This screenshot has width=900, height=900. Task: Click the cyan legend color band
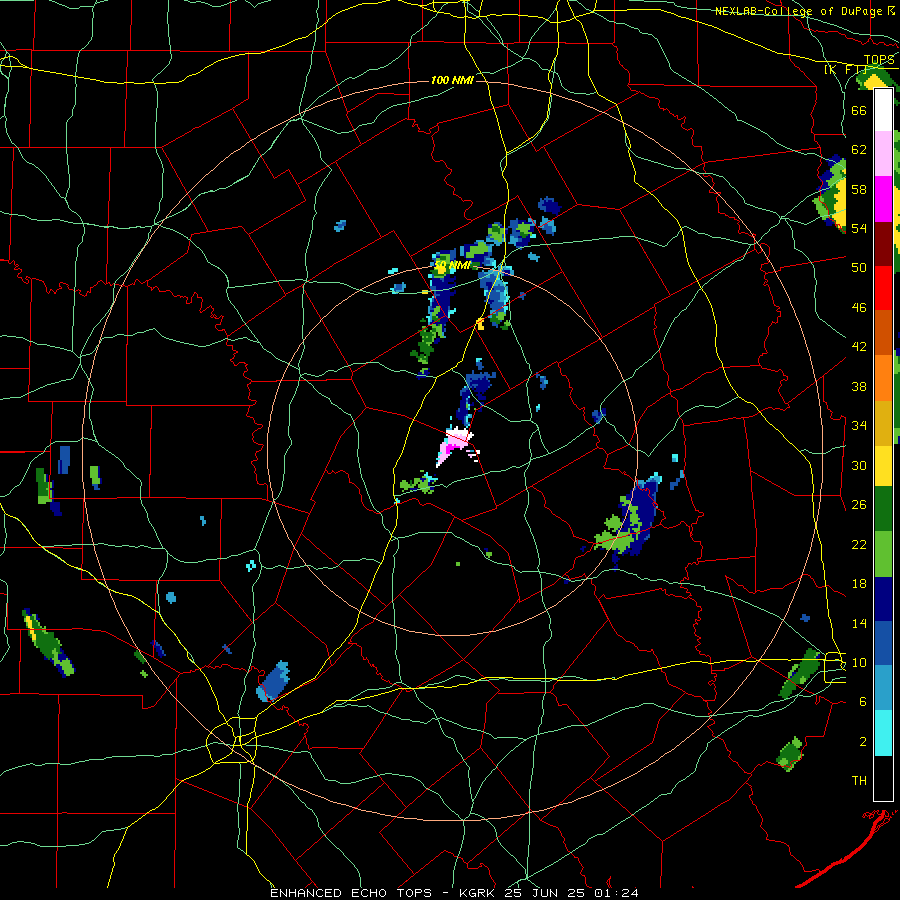(x=883, y=733)
